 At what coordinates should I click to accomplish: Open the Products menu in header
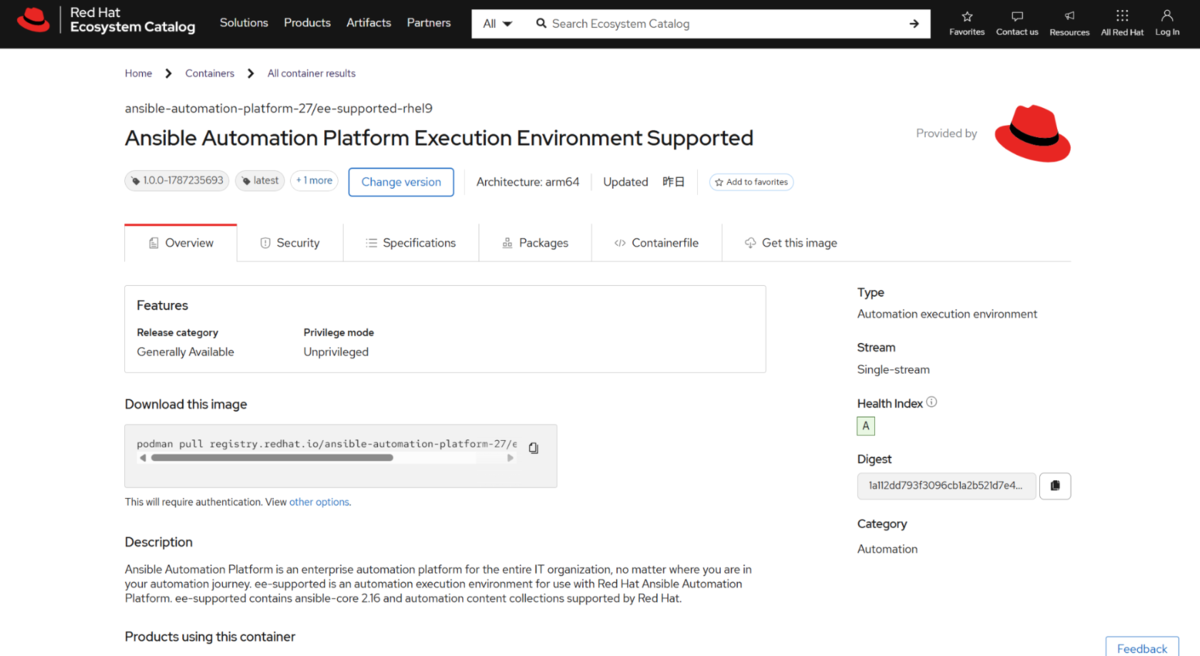click(307, 22)
